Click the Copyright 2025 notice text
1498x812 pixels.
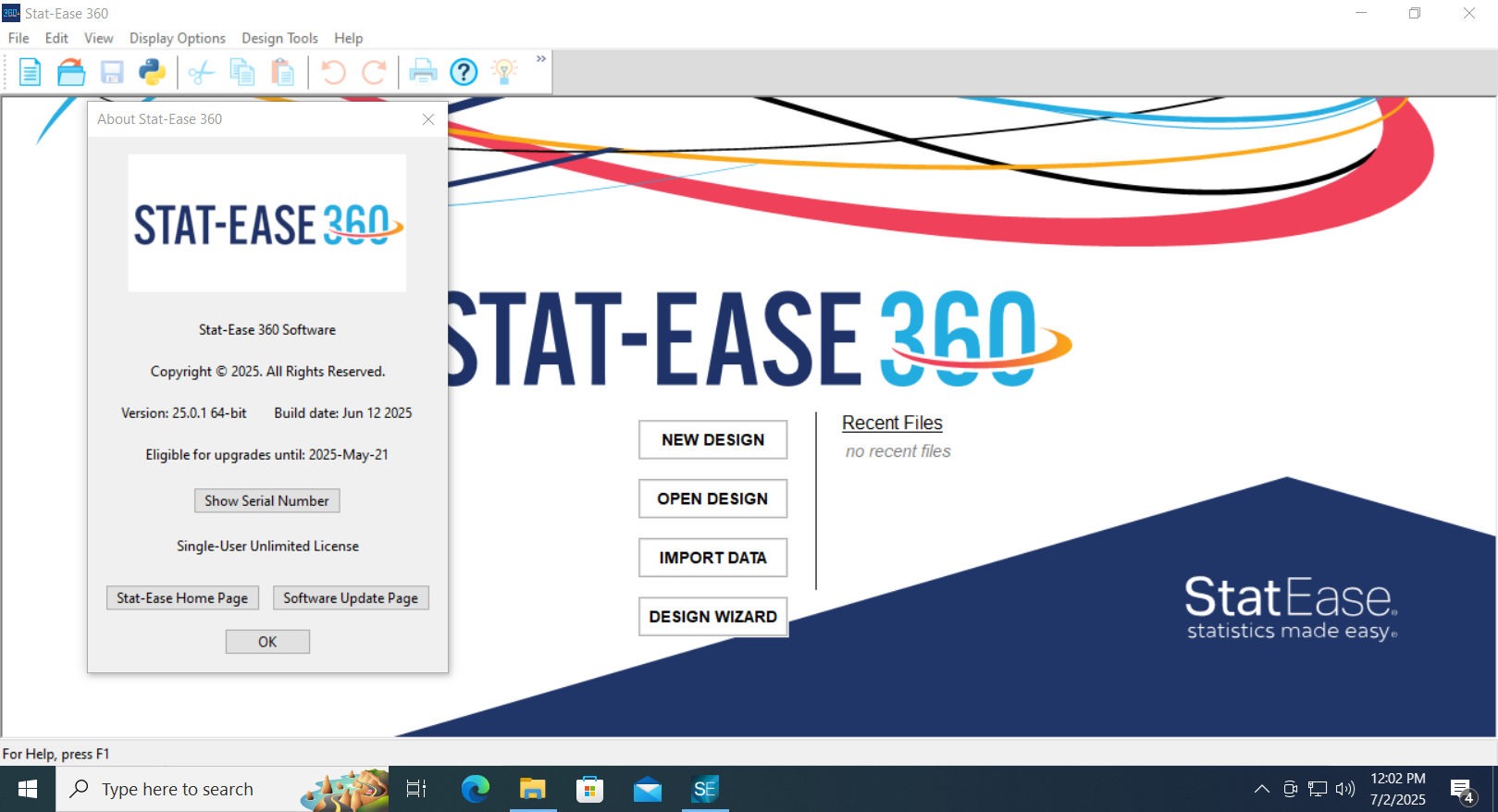tap(267, 372)
